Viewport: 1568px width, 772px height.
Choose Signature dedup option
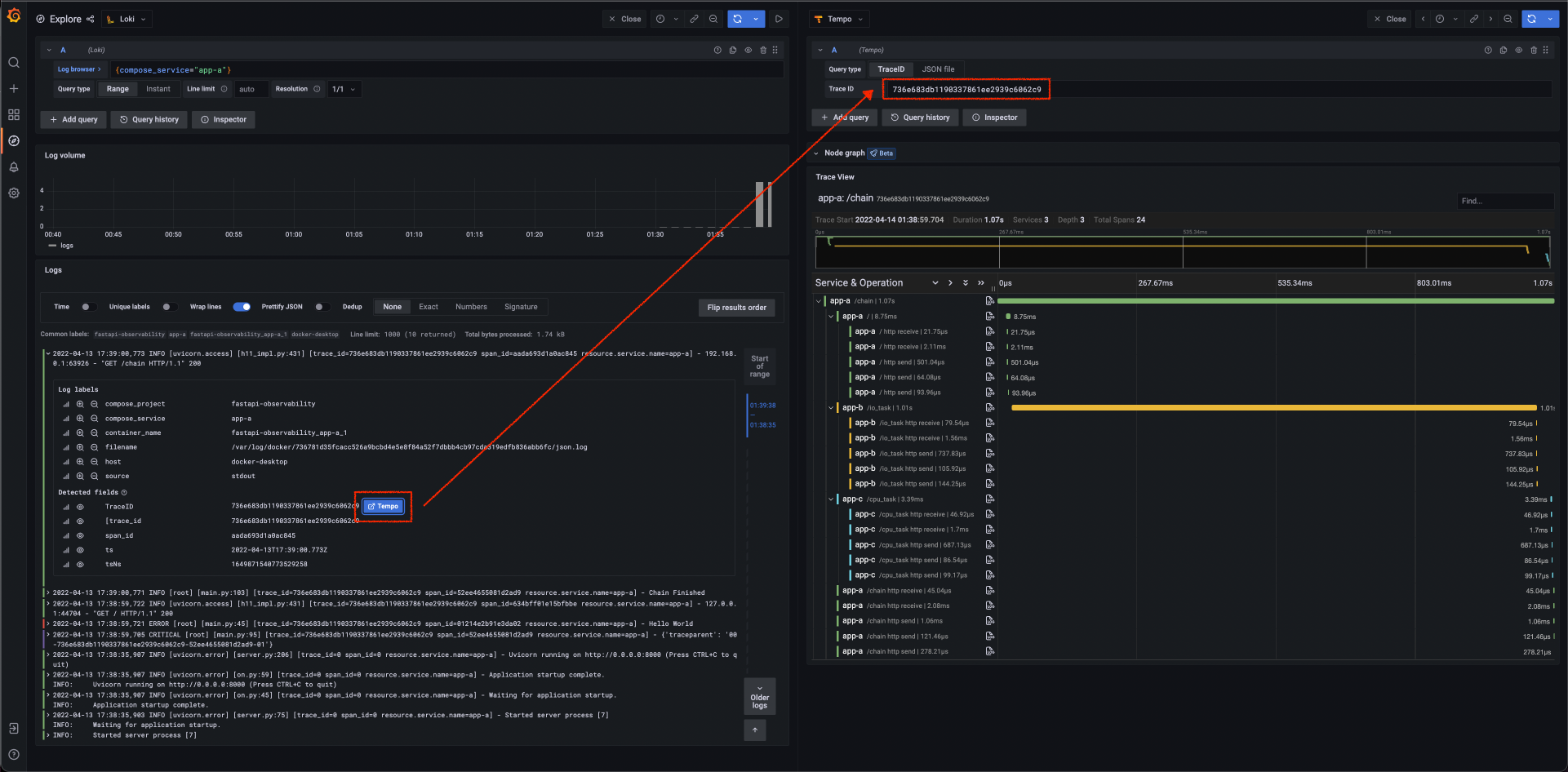coord(521,307)
